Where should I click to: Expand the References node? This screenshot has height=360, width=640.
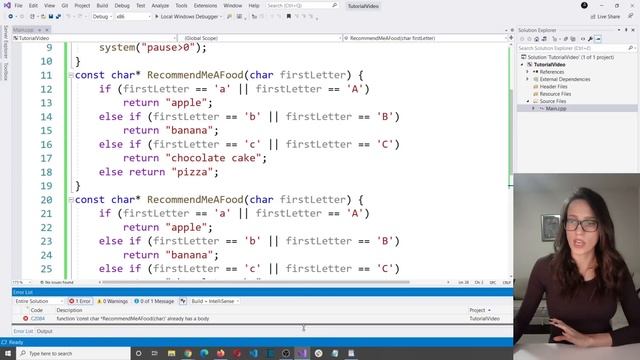[x=528, y=72]
